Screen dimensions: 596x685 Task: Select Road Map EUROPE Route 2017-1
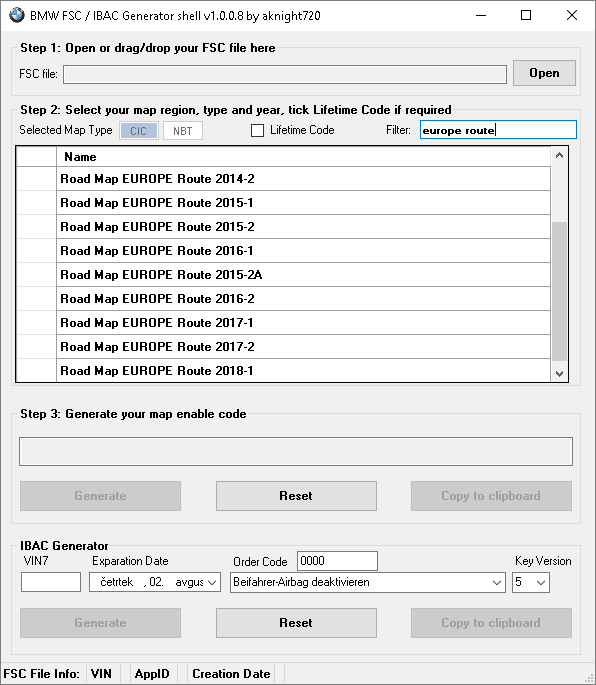tap(303, 323)
